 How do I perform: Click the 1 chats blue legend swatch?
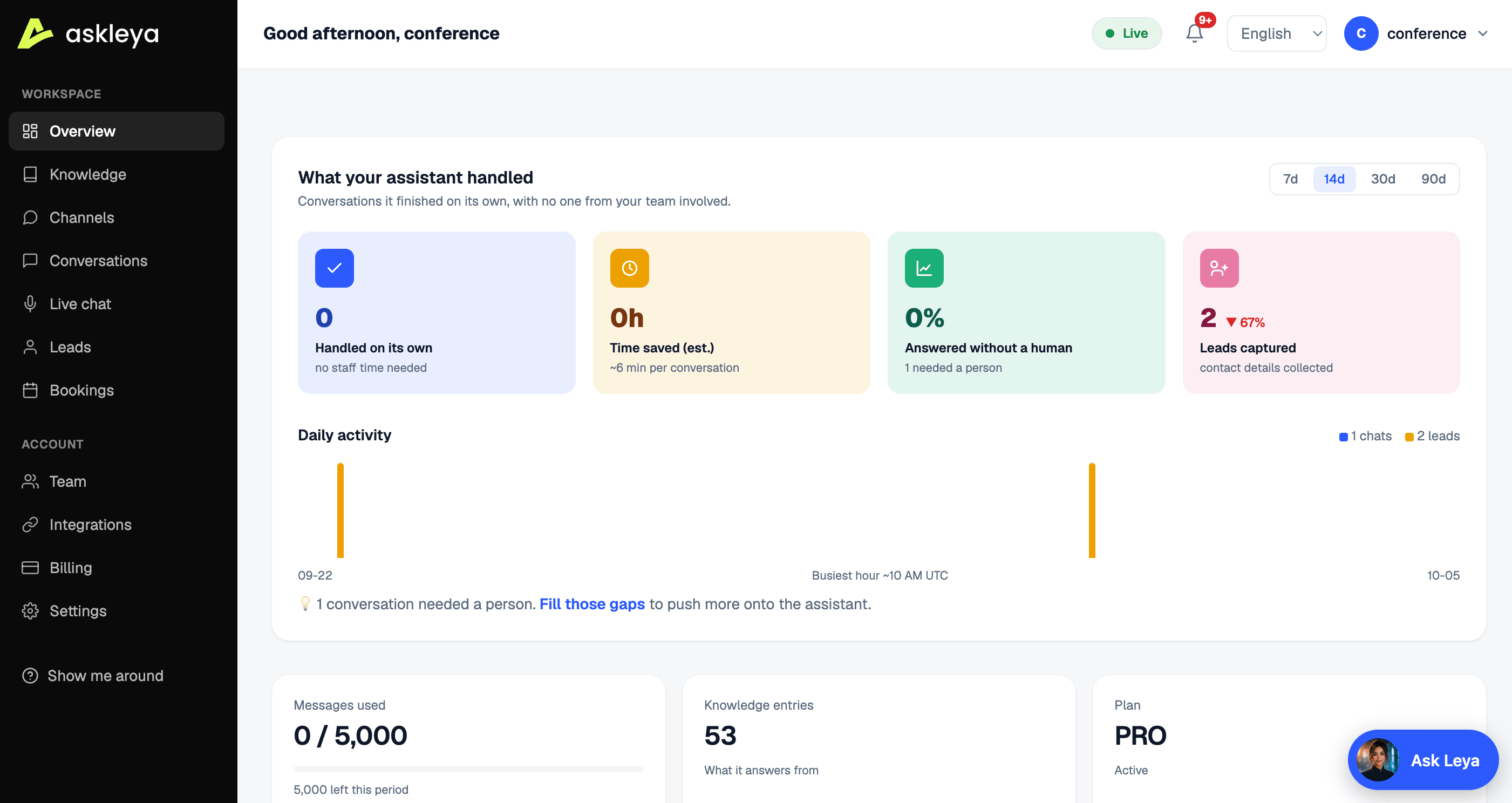click(1343, 437)
